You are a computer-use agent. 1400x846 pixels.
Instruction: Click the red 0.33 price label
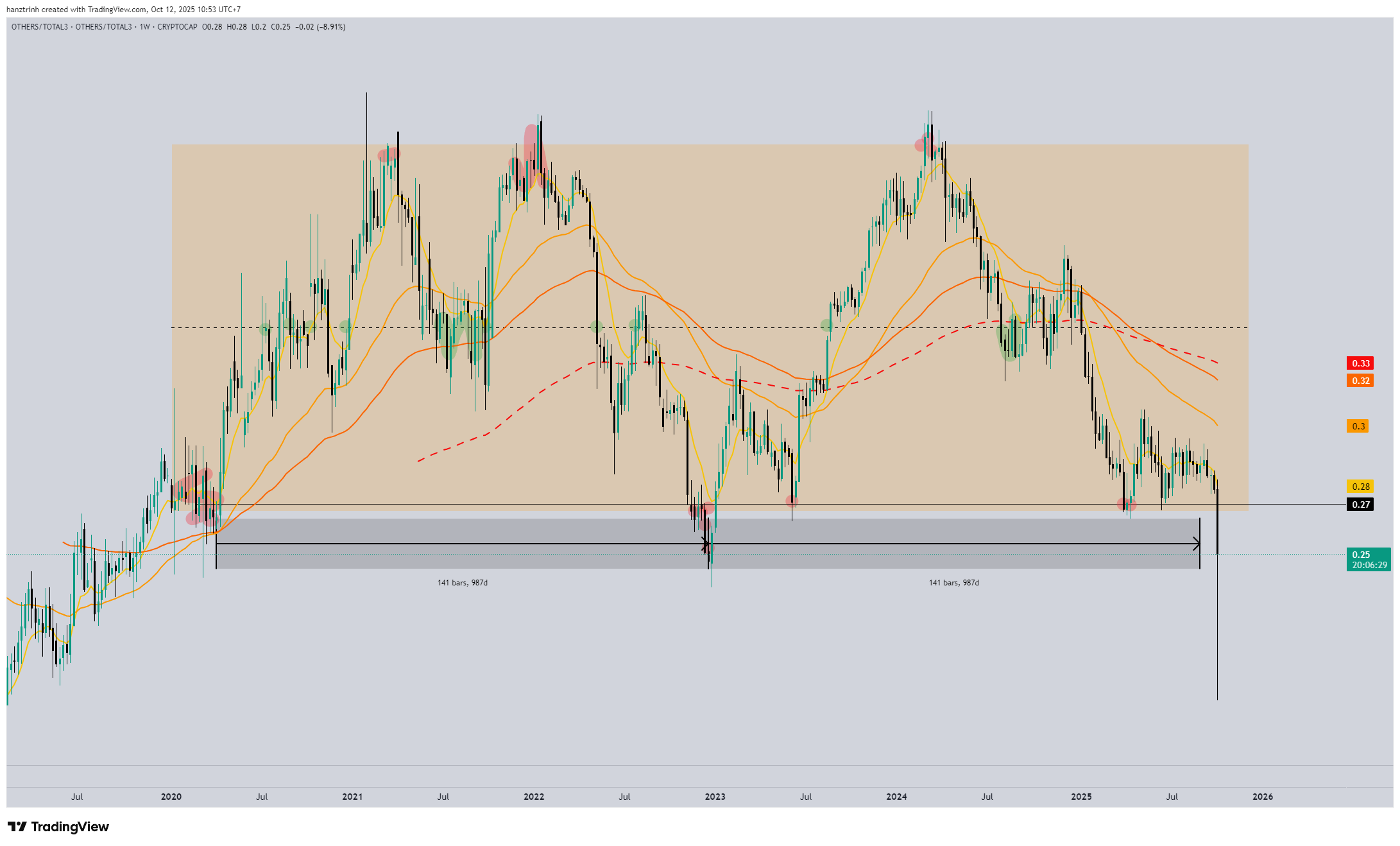click(1360, 363)
